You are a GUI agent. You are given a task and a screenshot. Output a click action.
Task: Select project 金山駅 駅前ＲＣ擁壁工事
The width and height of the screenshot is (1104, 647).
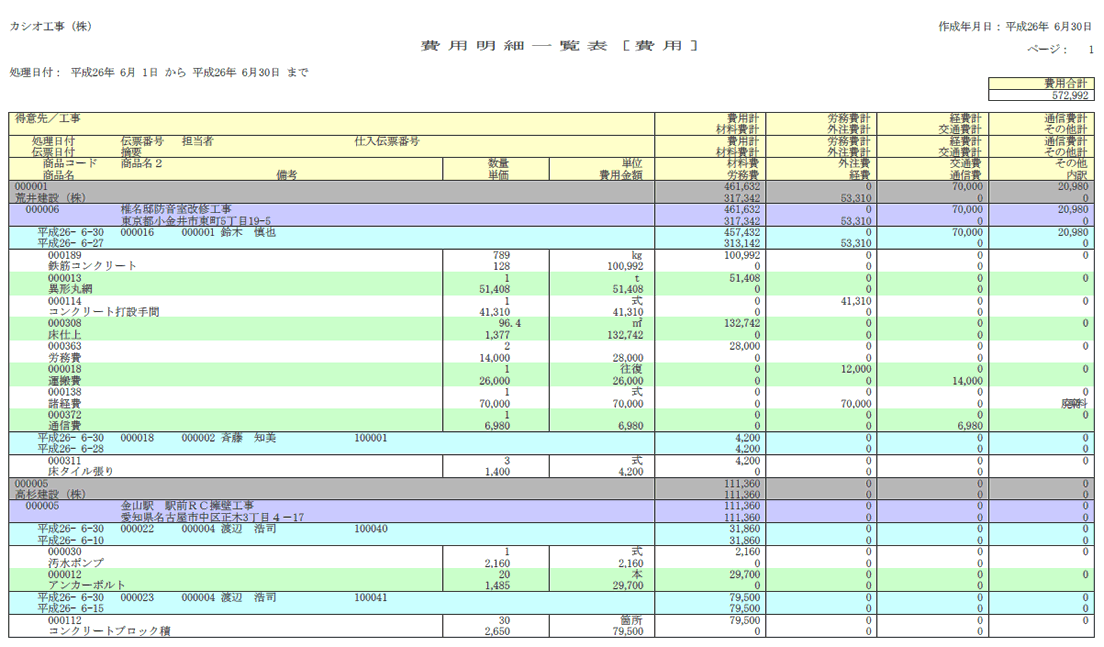[187, 505]
